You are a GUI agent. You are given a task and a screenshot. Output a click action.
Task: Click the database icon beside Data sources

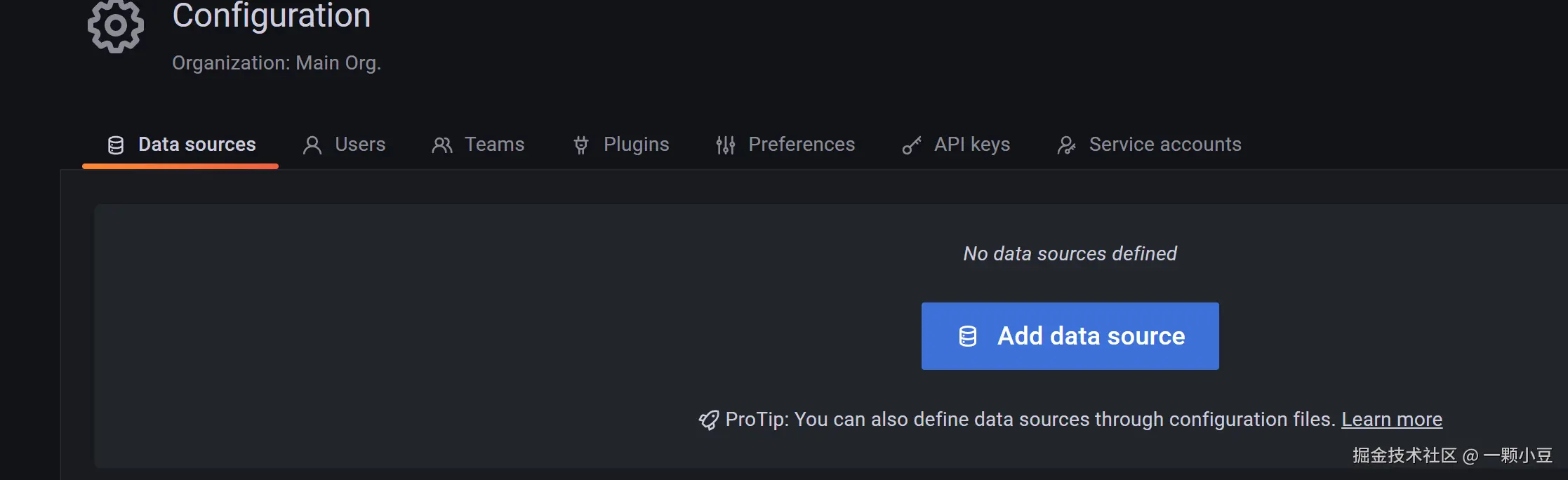click(116, 145)
